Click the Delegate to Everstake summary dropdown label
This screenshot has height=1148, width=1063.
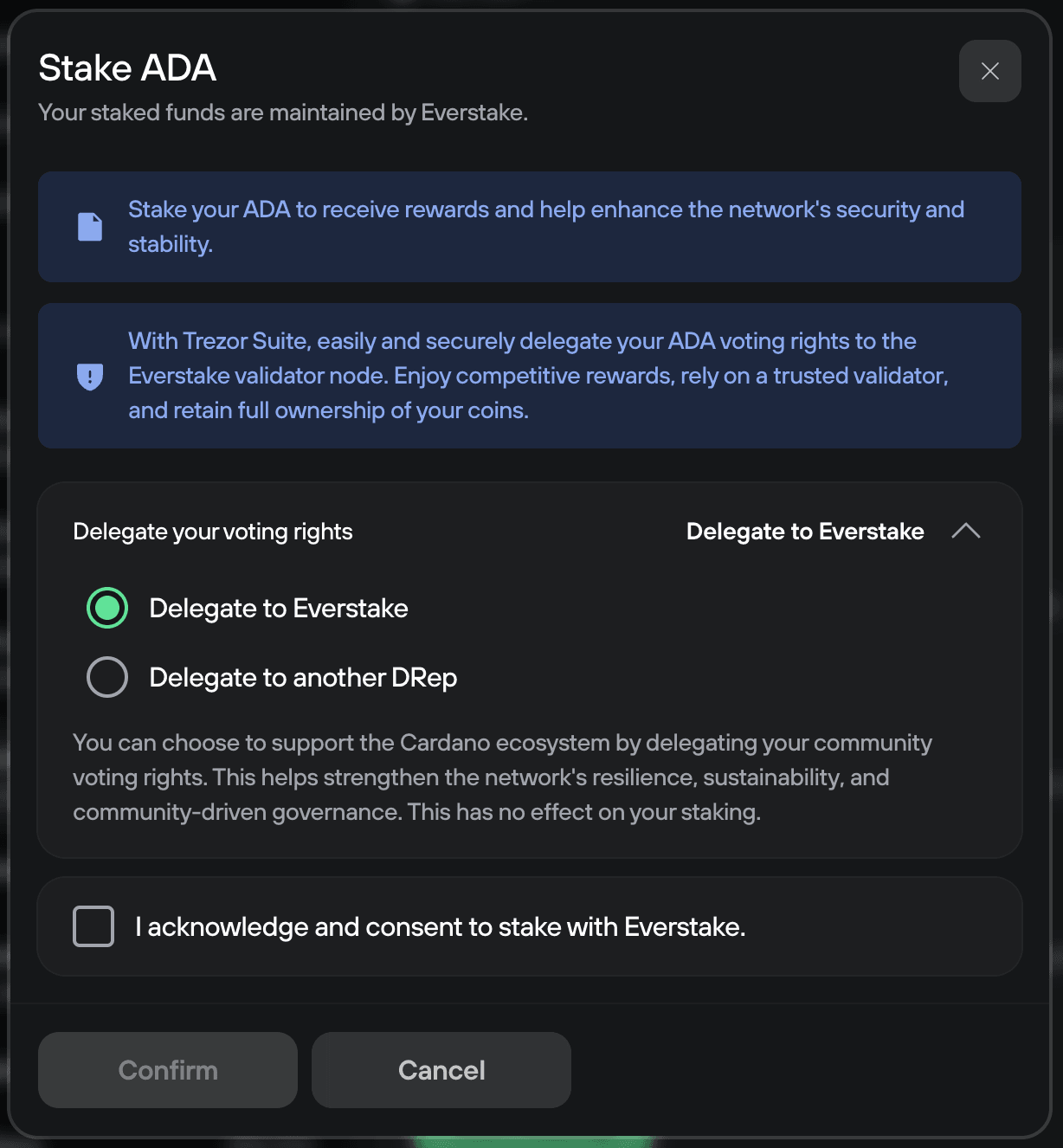tap(804, 531)
